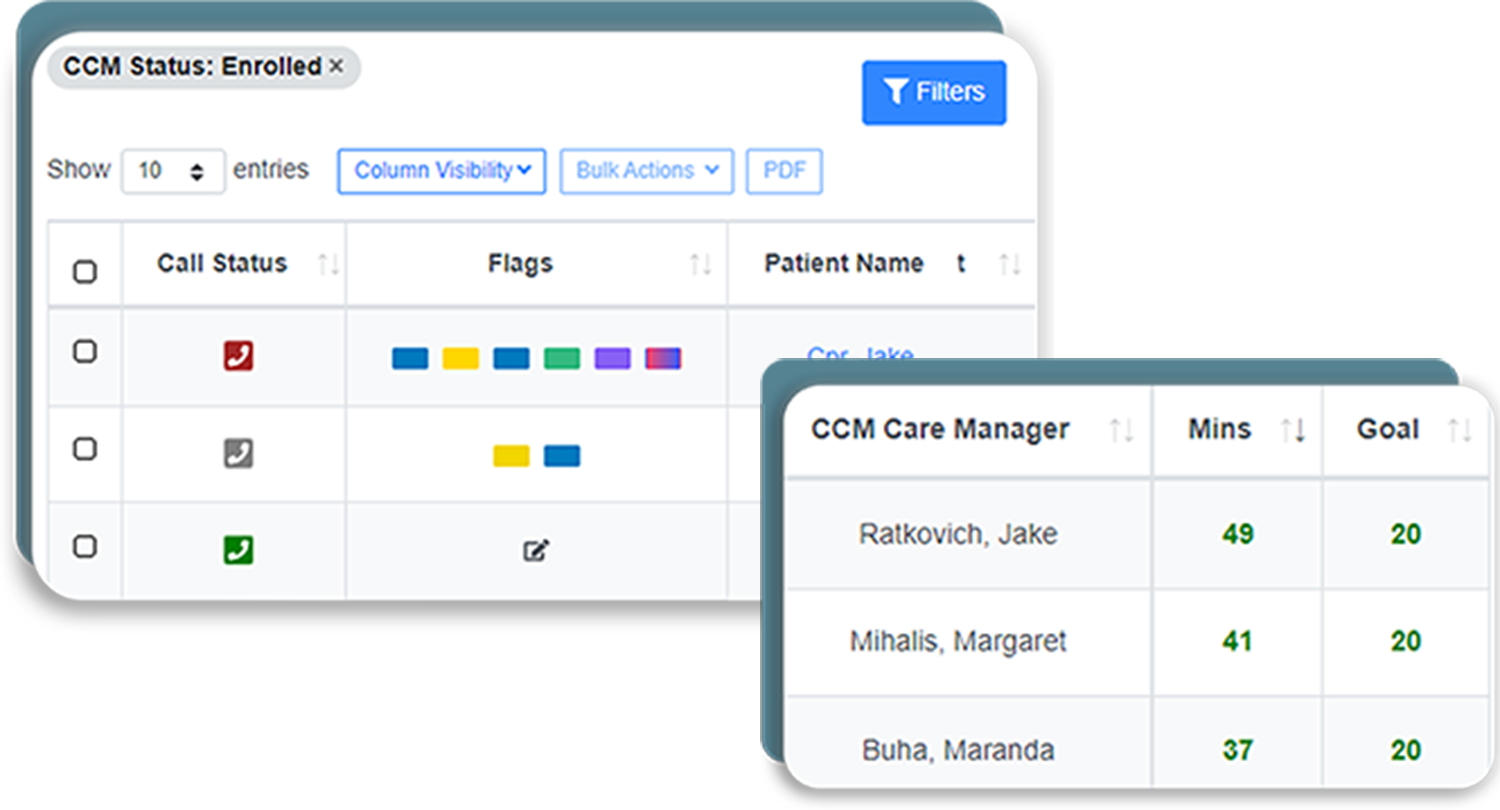Click the green phone call status icon

click(238, 549)
